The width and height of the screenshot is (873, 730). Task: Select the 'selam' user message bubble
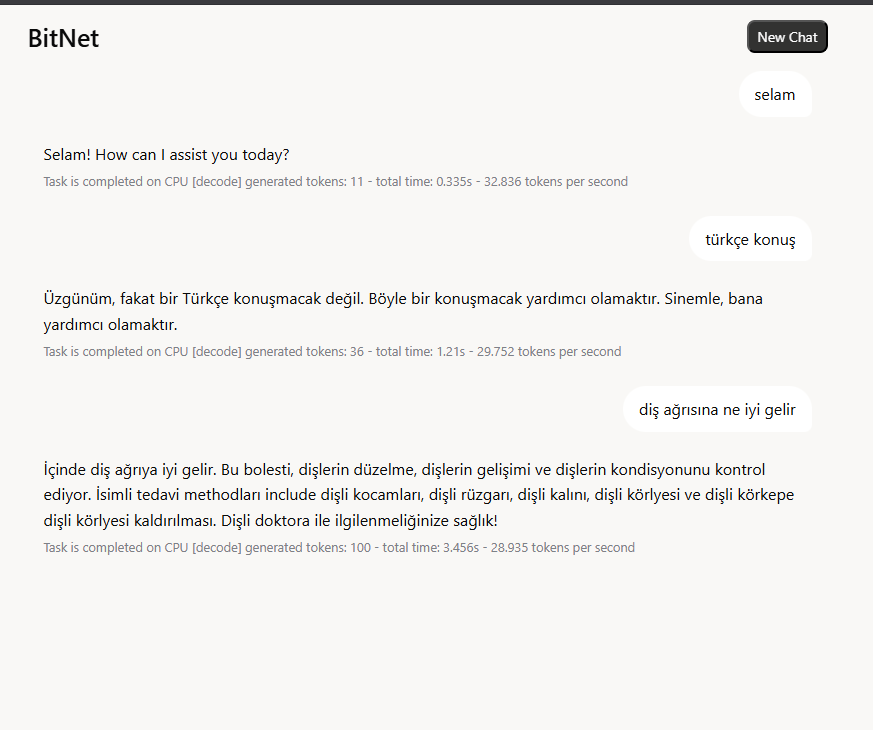click(x=775, y=95)
